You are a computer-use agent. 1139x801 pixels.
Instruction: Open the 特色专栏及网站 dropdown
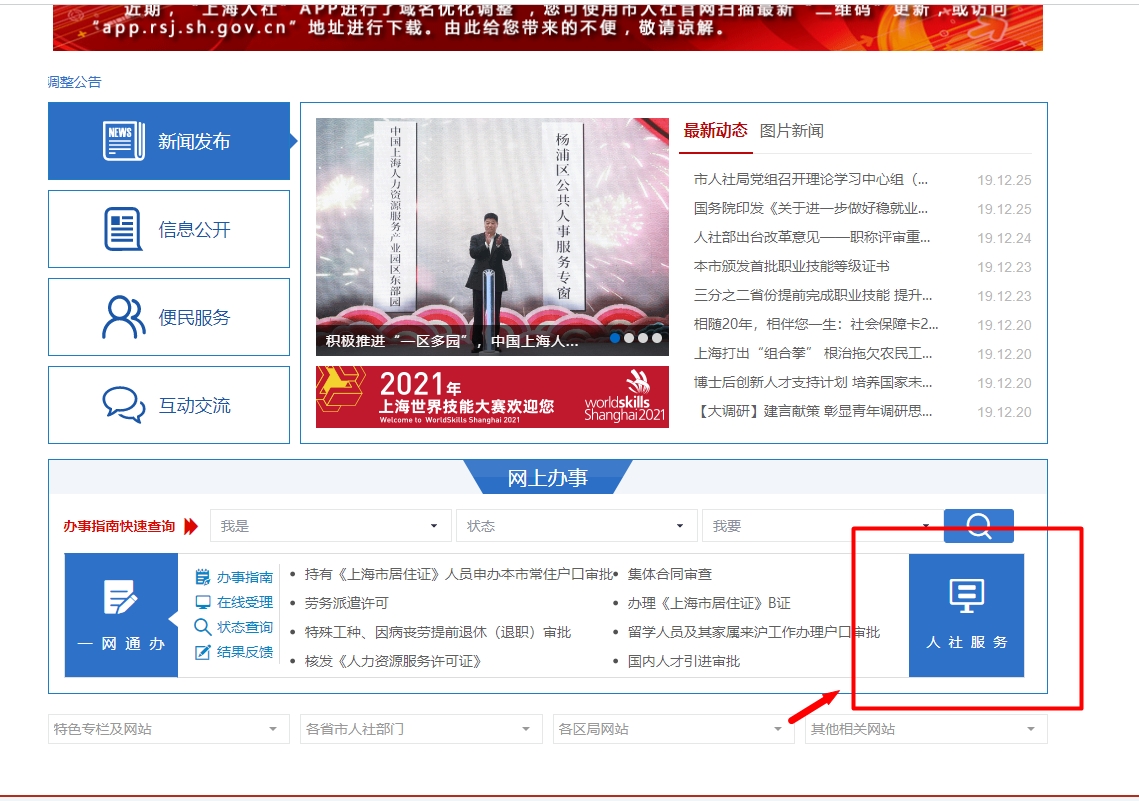point(168,729)
